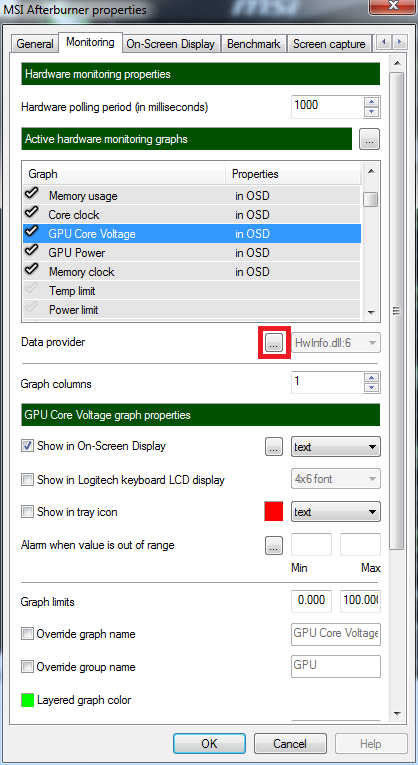
Task: Click the red tray icon color swatch
Action: pos(274,512)
